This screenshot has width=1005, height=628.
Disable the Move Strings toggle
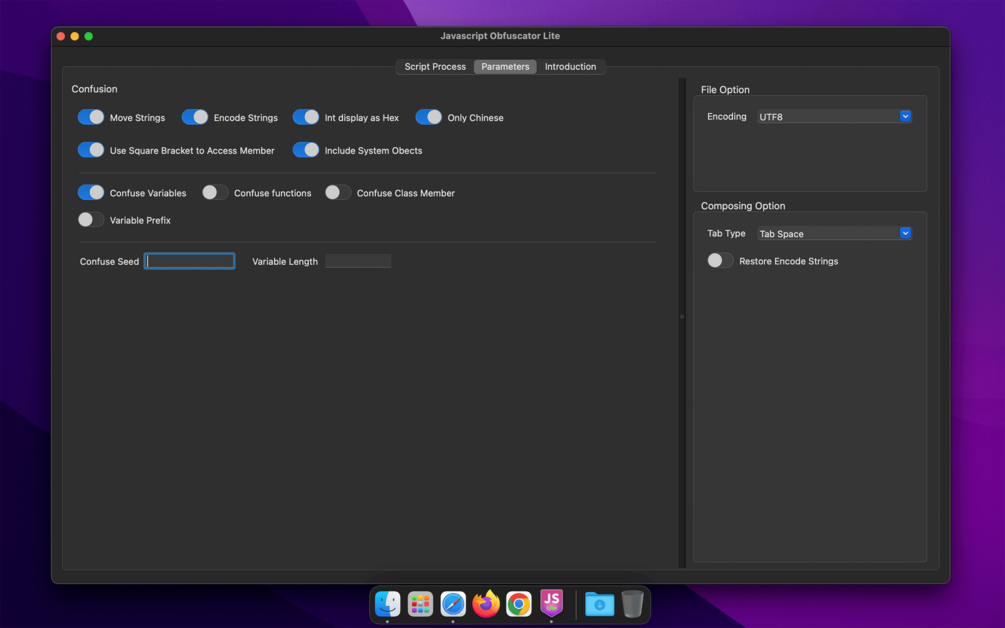[90, 117]
